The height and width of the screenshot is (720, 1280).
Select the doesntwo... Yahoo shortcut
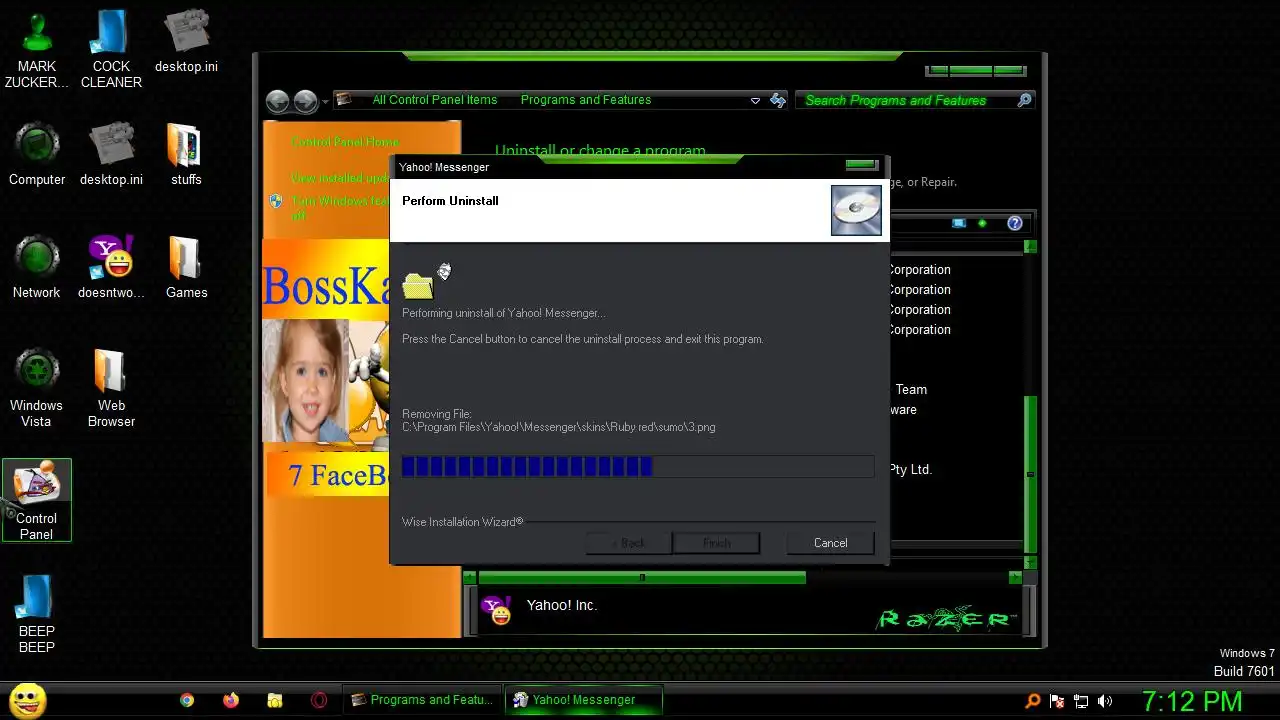(111, 267)
